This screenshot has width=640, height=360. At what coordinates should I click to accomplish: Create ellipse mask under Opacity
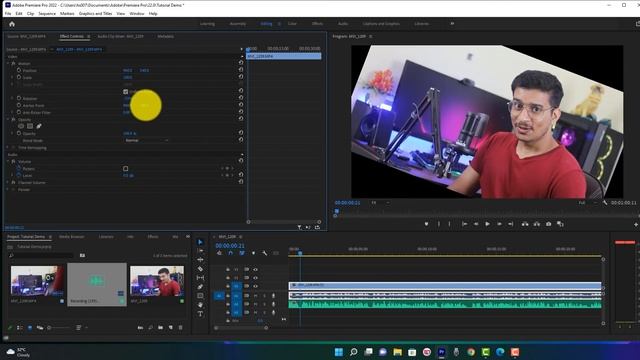[x=21, y=126]
